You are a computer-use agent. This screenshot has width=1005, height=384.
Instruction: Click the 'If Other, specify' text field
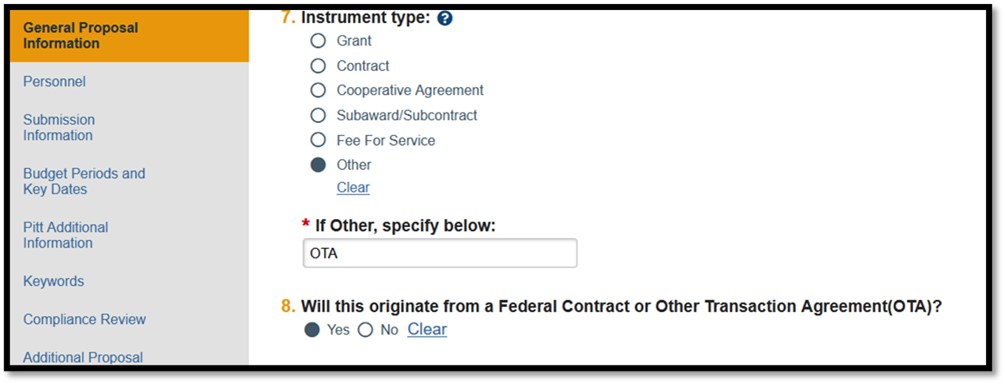pos(440,253)
